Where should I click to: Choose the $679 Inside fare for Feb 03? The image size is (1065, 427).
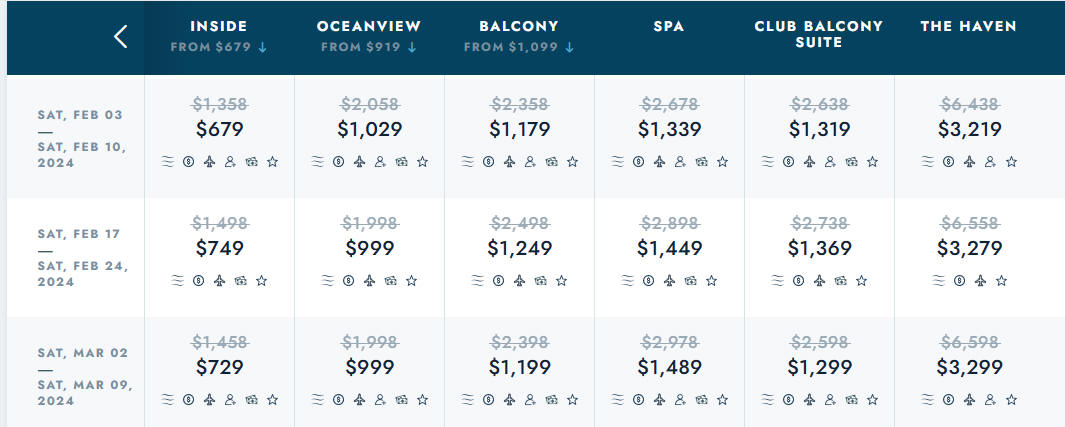pyautogui.click(x=219, y=129)
